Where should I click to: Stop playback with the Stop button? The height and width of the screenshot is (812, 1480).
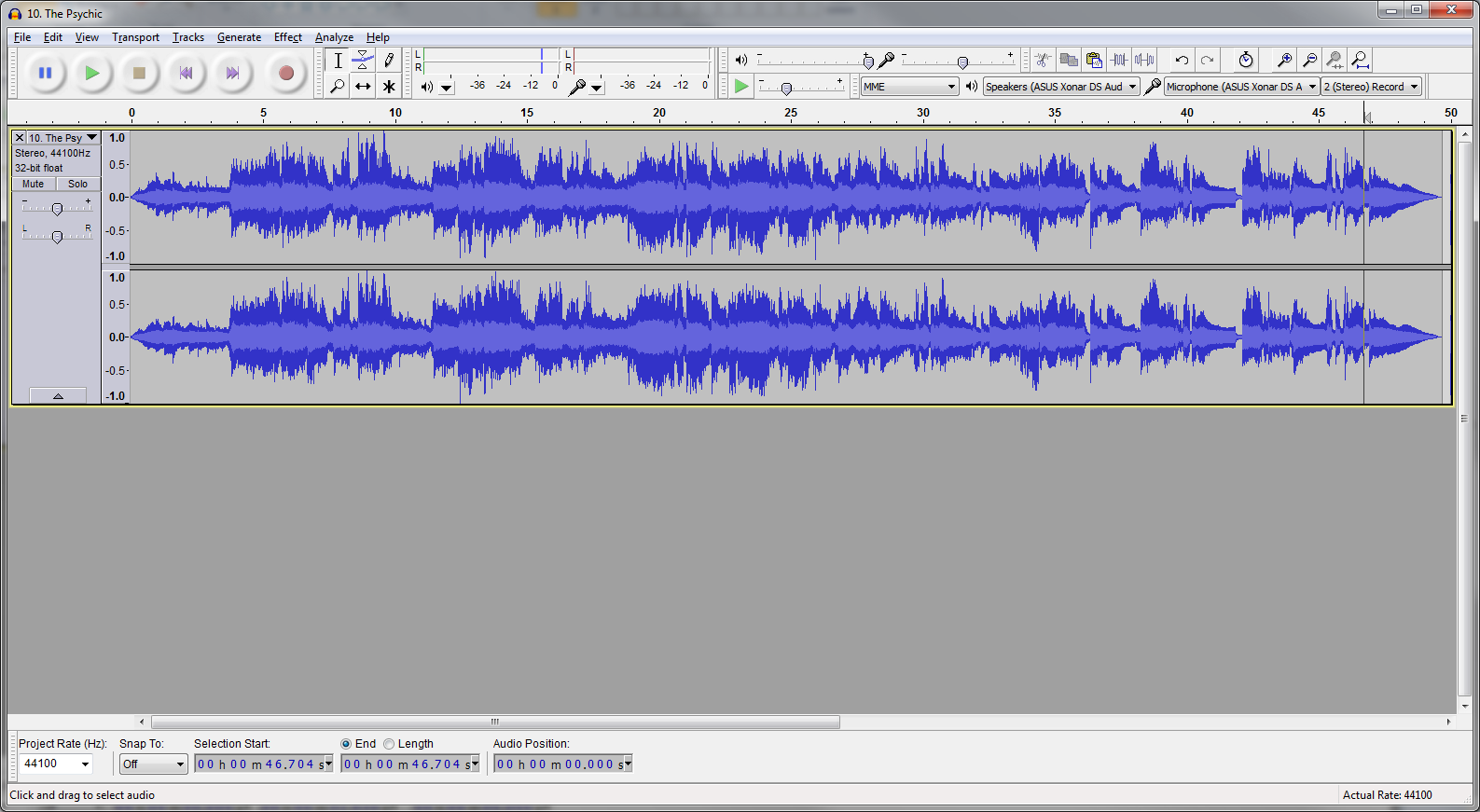pyautogui.click(x=139, y=73)
